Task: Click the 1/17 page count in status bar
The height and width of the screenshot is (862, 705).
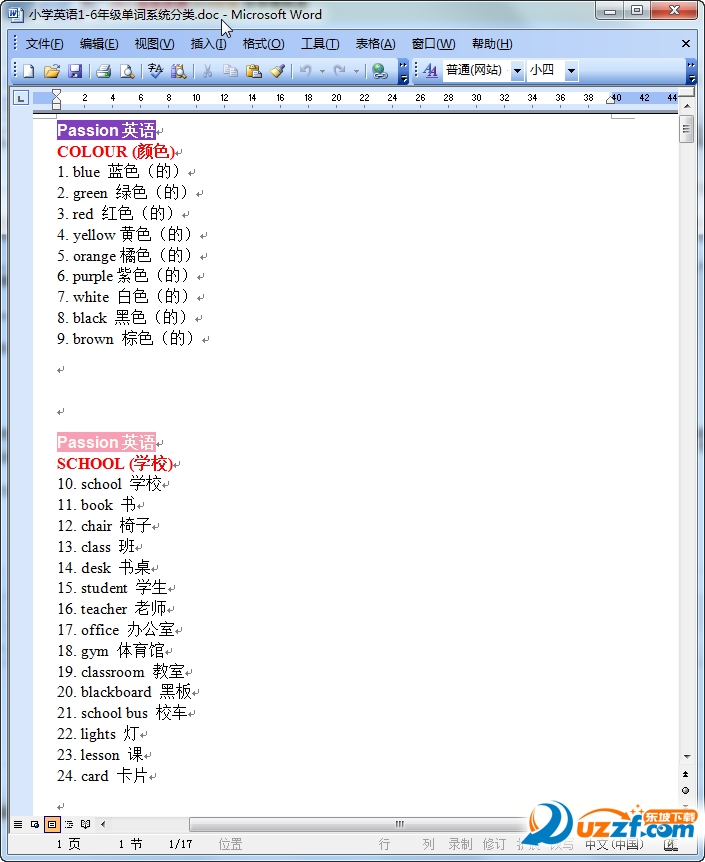Action: [x=180, y=844]
